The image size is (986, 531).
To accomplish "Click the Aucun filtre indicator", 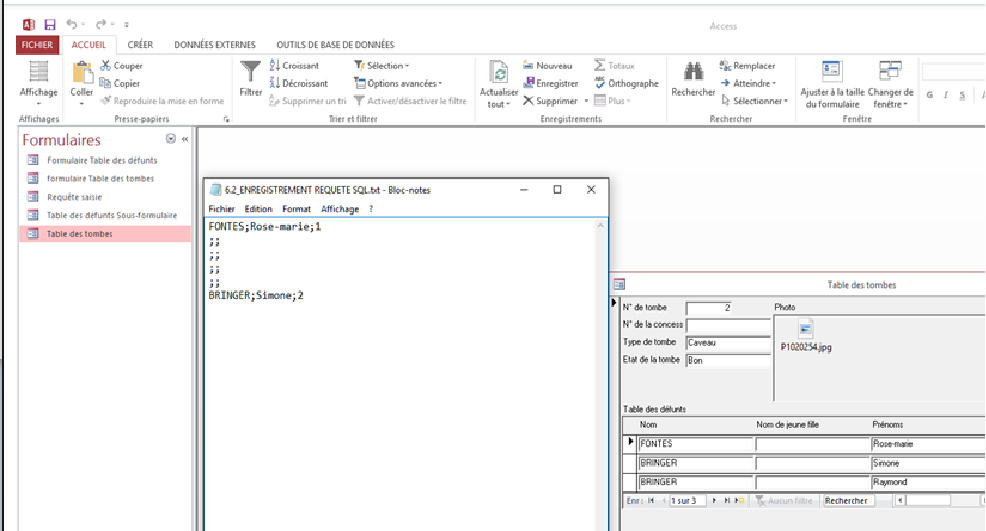I will pyautogui.click(x=784, y=501).
